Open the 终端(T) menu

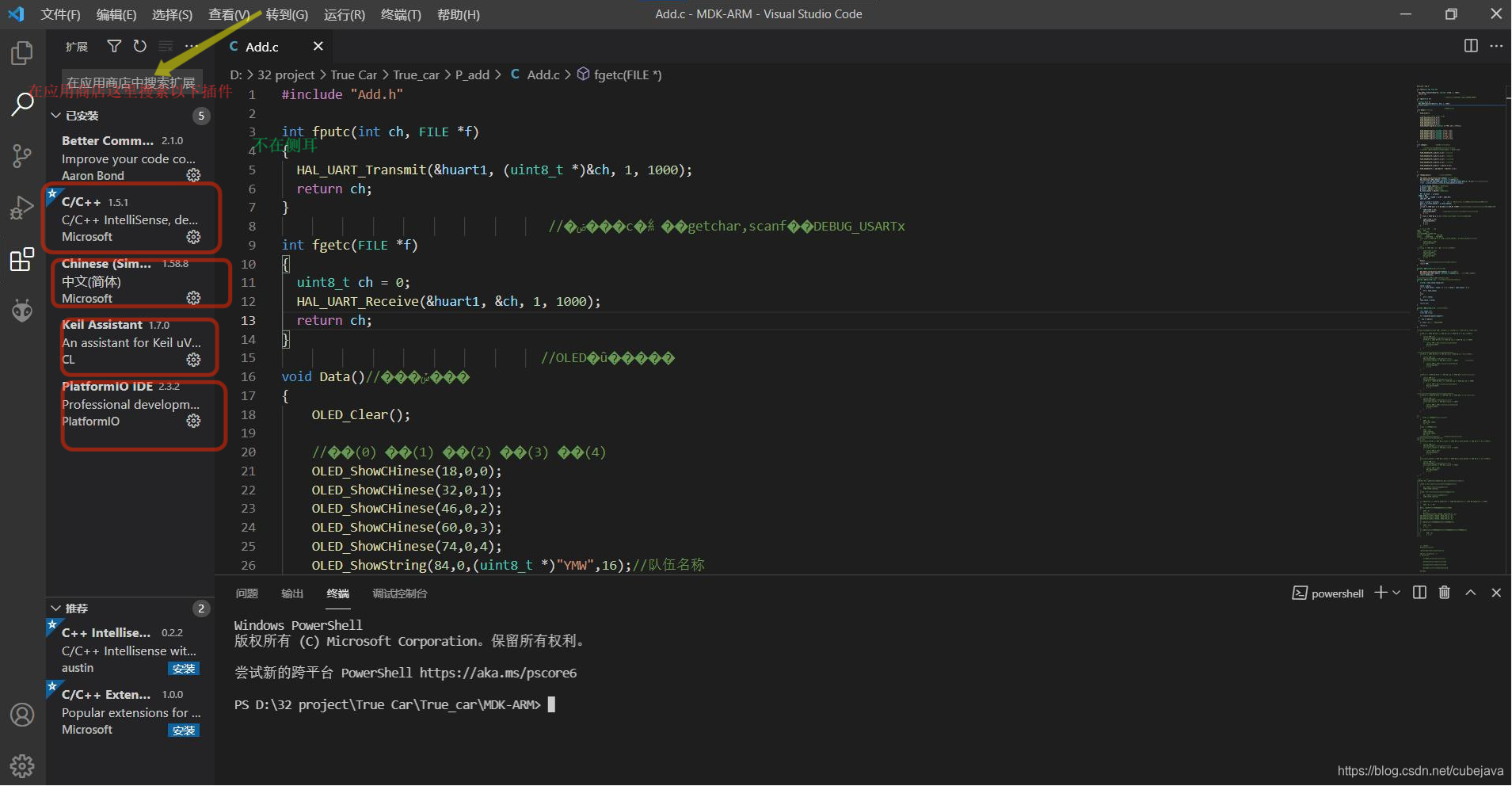point(401,14)
